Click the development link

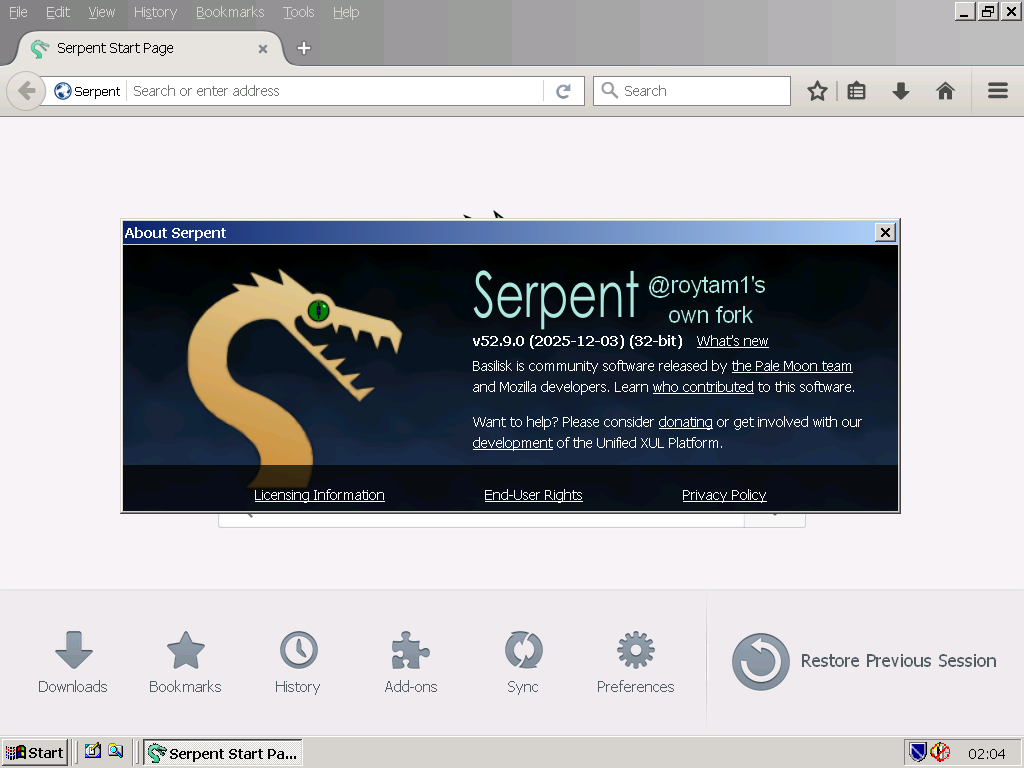click(512, 443)
